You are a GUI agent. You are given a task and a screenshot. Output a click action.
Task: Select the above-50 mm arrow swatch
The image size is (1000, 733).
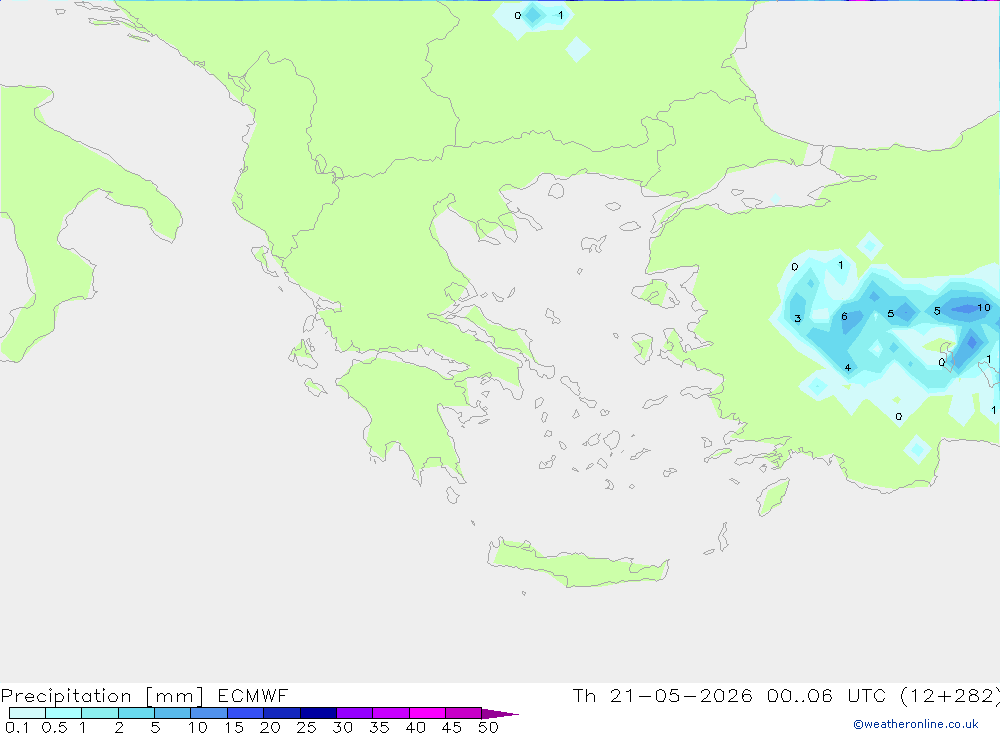(499, 713)
